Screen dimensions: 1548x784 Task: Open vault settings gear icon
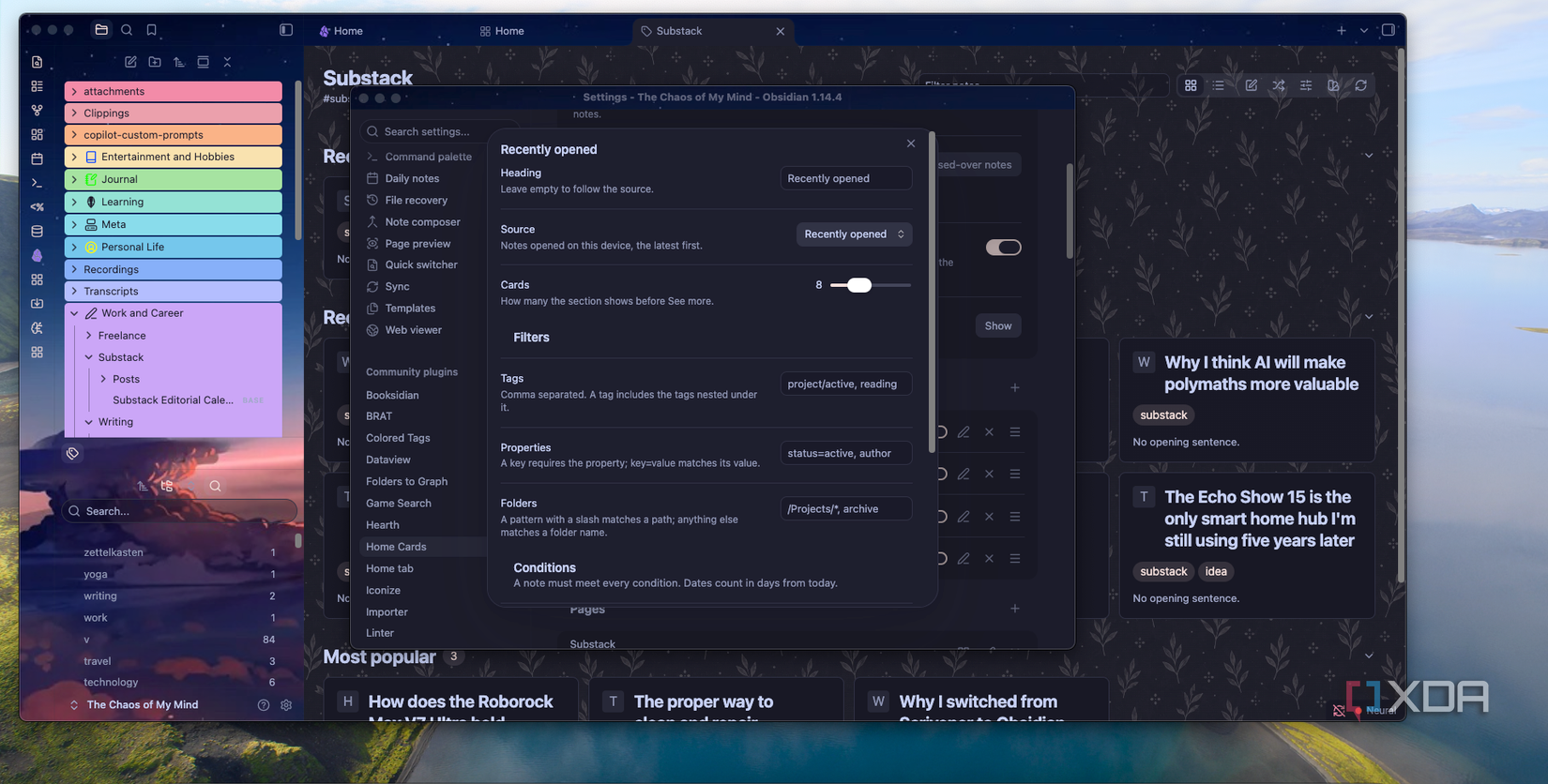coord(286,705)
